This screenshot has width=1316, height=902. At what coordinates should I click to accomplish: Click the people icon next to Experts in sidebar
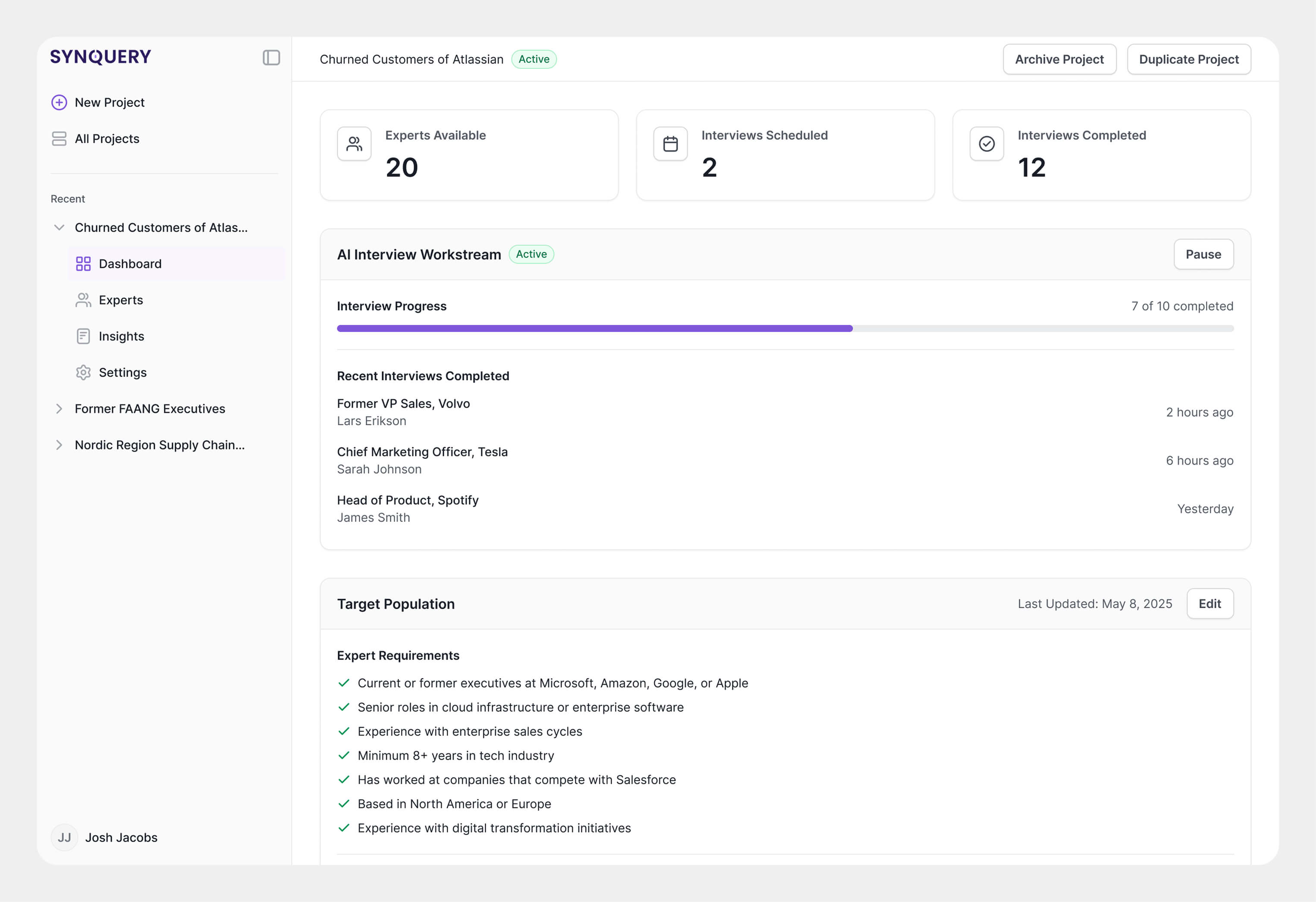point(83,300)
